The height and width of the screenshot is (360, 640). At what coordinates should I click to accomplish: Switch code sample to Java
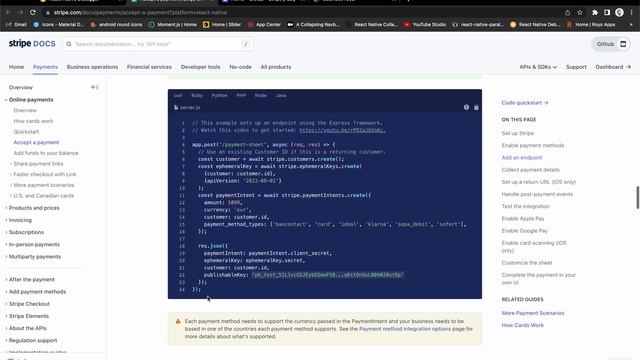(281, 96)
